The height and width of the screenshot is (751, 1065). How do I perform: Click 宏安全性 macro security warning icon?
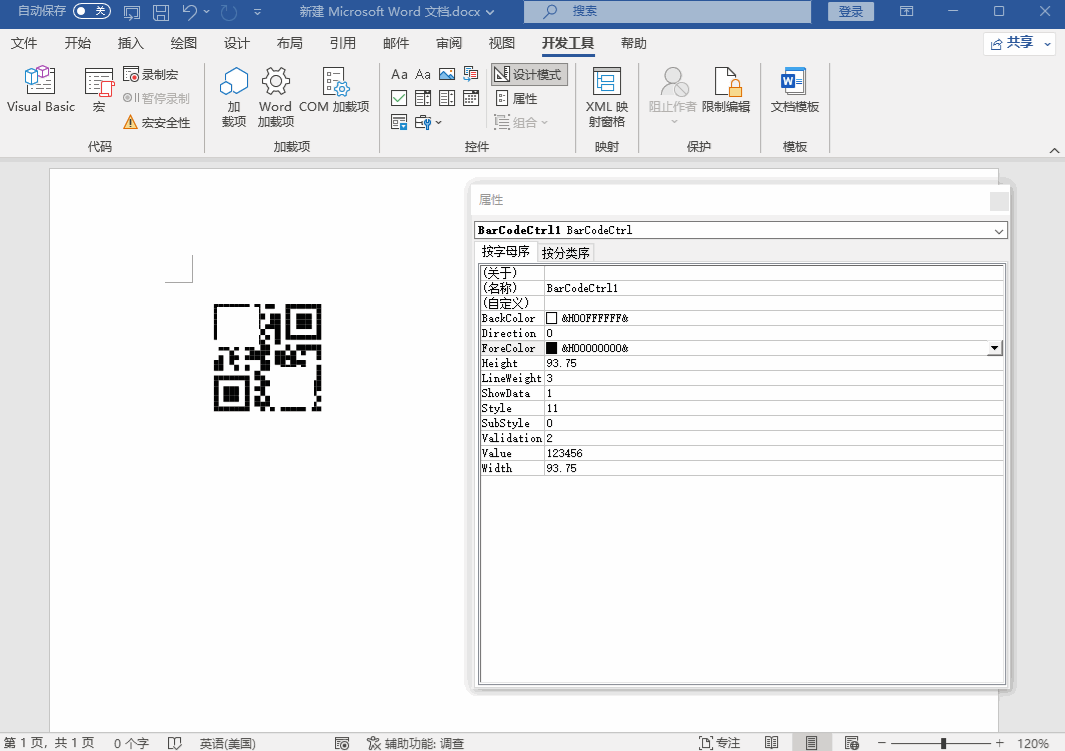131,123
